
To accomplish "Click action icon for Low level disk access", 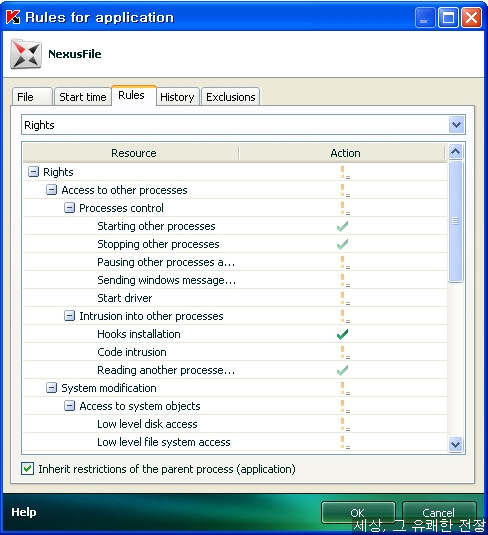I will click(345, 424).
